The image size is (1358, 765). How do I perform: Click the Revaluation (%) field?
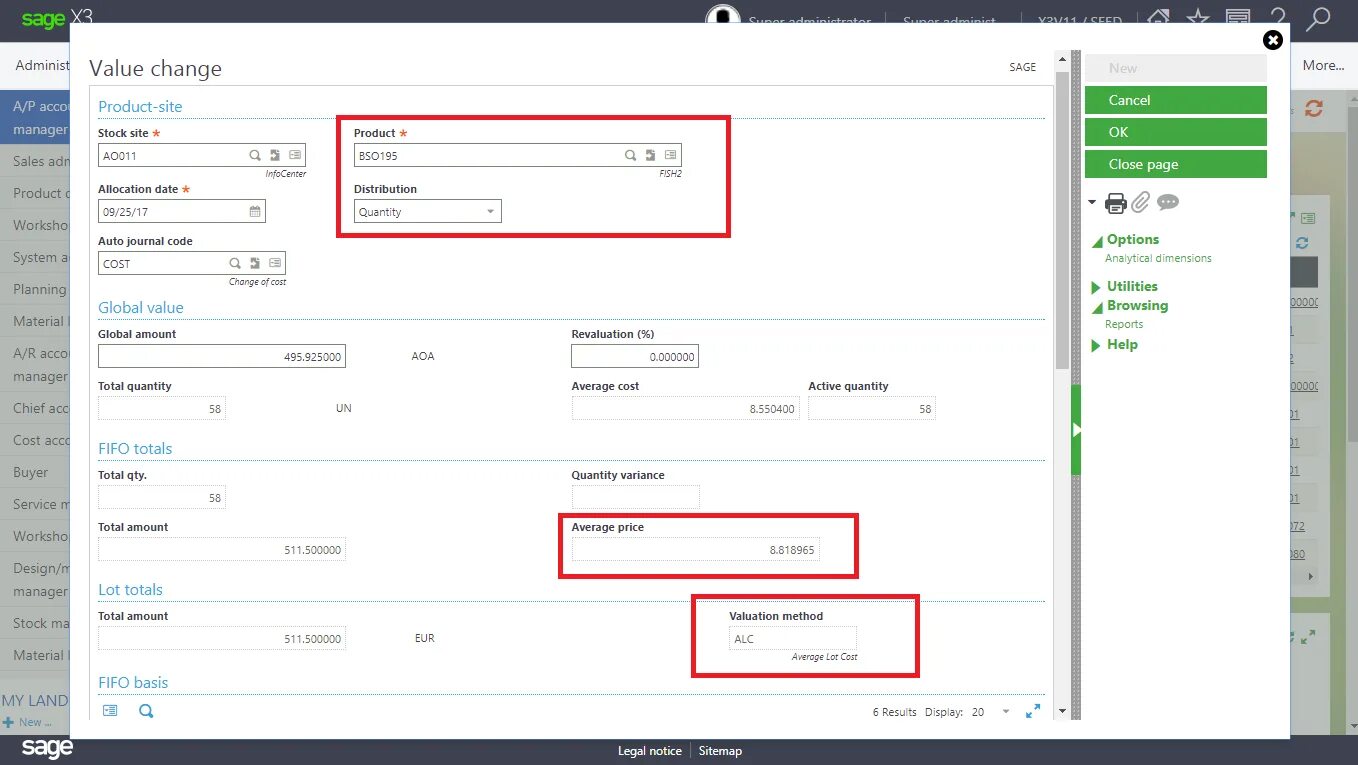click(635, 356)
